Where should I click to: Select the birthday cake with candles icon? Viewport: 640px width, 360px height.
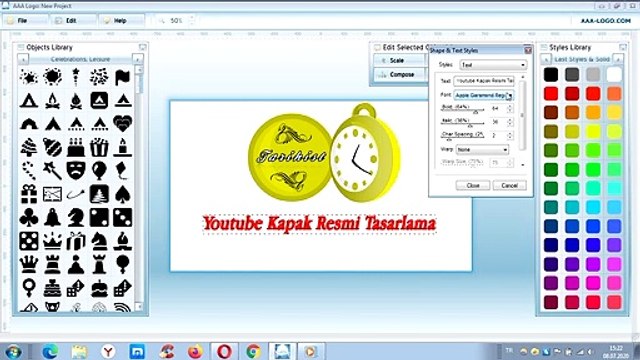[x=76, y=147]
